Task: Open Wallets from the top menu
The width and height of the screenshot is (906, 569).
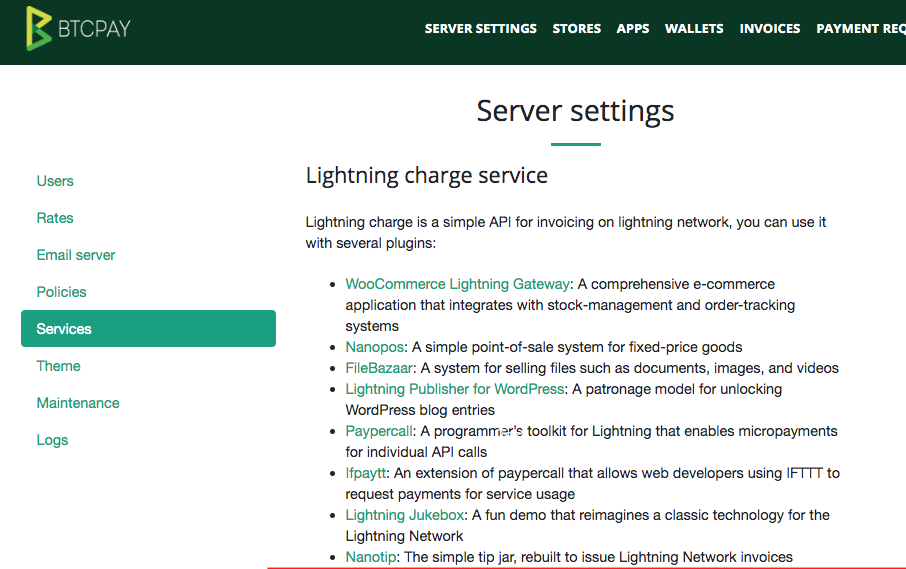Action: (694, 29)
